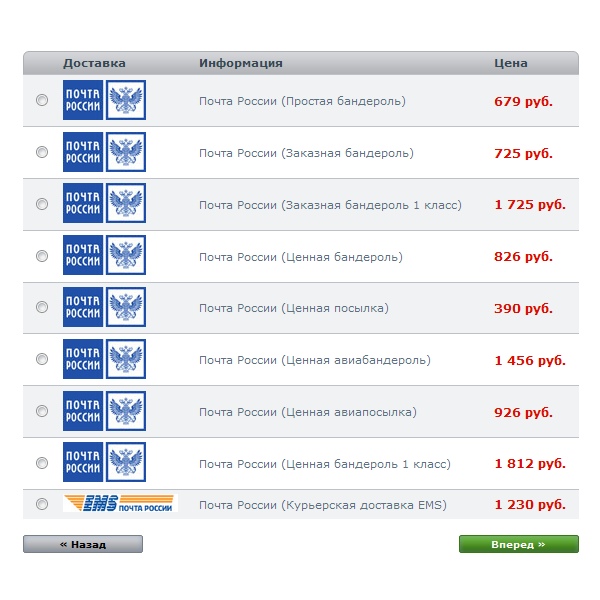Viewport: 600px width, 600px height.
Task: Click the Вперед green button
Action: point(518,544)
